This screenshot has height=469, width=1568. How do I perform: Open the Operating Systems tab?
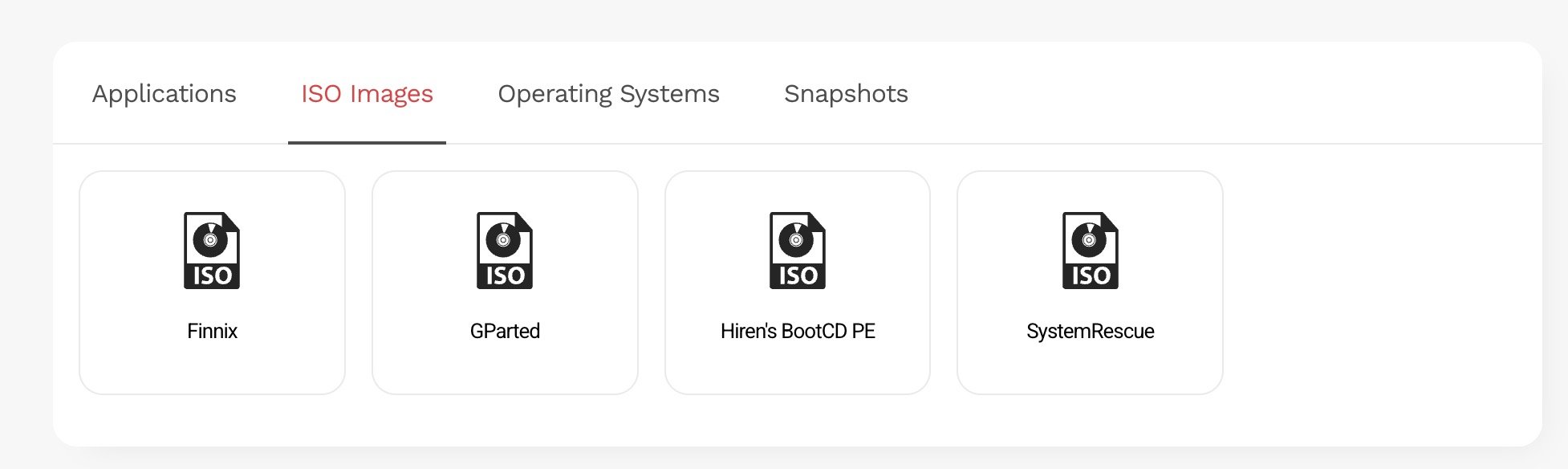(x=608, y=94)
